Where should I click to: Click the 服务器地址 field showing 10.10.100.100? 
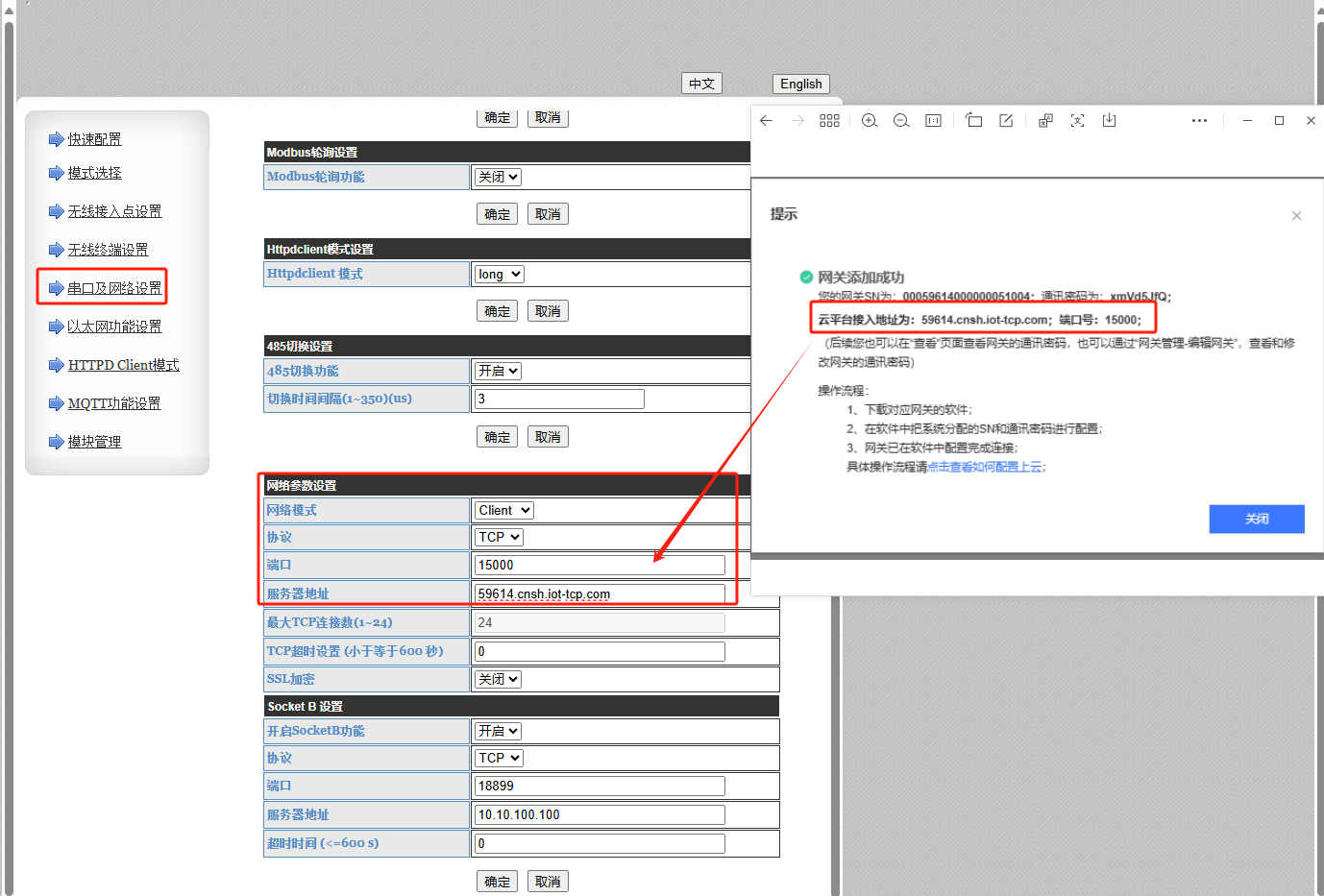(x=600, y=814)
